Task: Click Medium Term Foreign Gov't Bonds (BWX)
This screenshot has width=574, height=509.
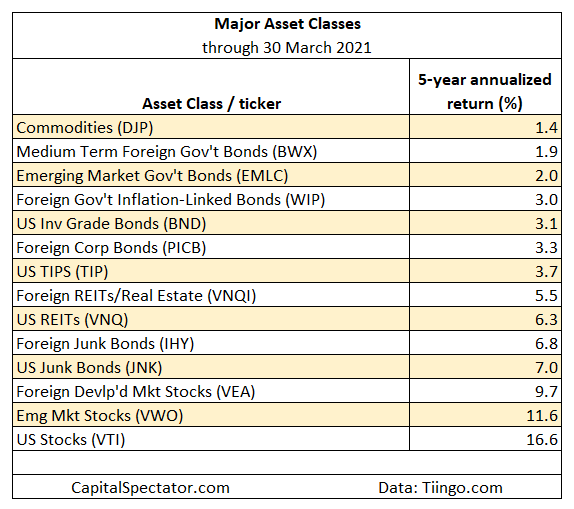Action: pos(167,152)
